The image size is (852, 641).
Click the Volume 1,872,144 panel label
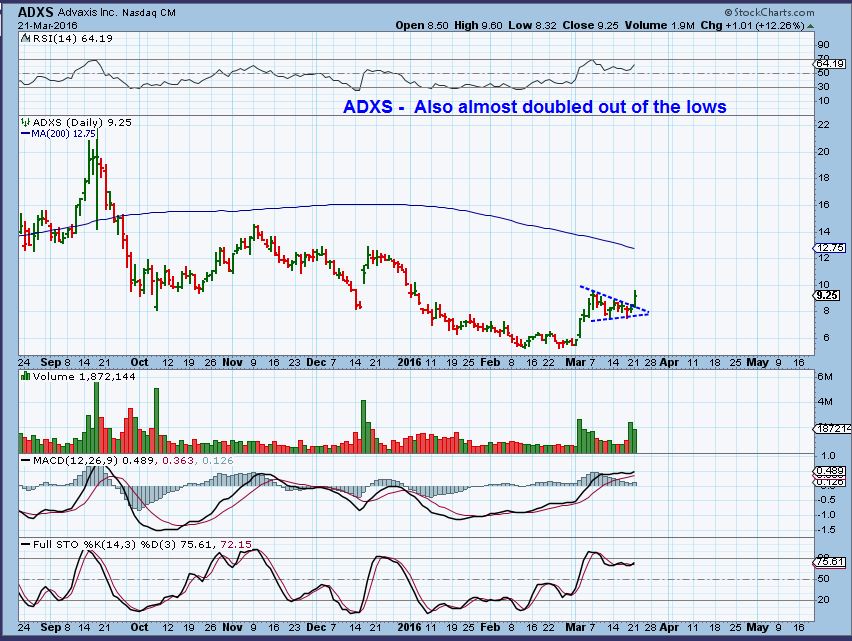click(x=84, y=376)
